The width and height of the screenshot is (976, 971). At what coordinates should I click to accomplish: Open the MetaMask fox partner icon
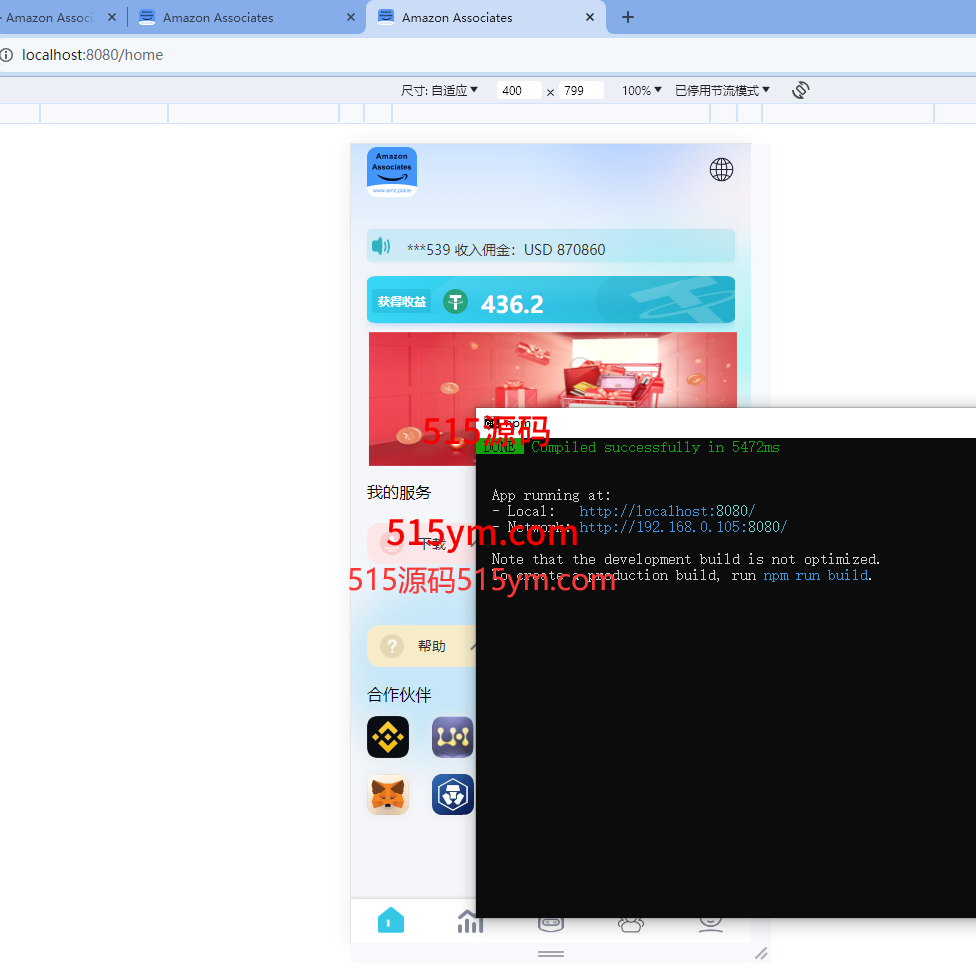coord(388,795)
